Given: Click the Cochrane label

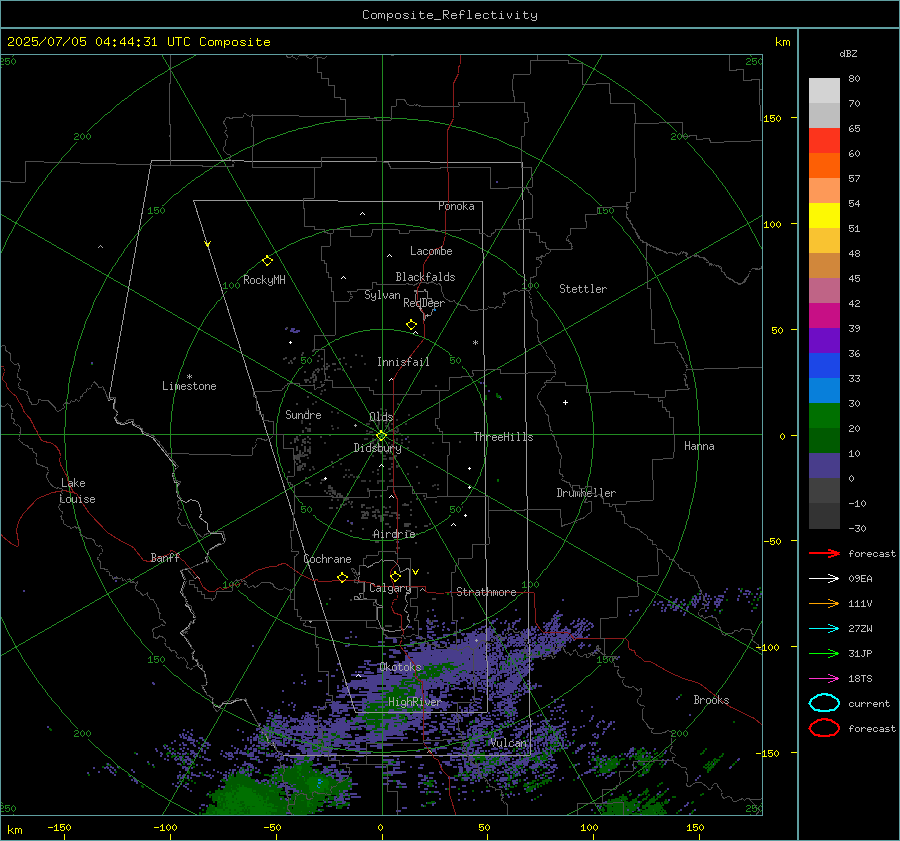Looking at the screenshot, I should 327,559.
